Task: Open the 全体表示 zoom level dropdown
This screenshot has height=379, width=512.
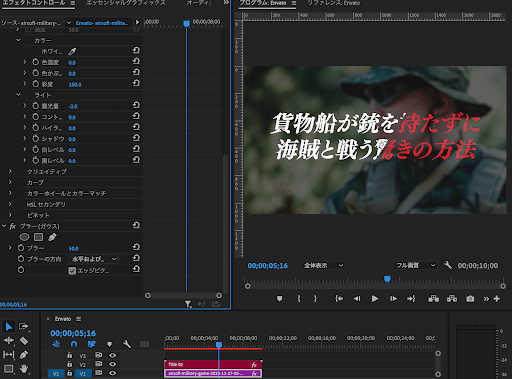Action: point(323,265)
